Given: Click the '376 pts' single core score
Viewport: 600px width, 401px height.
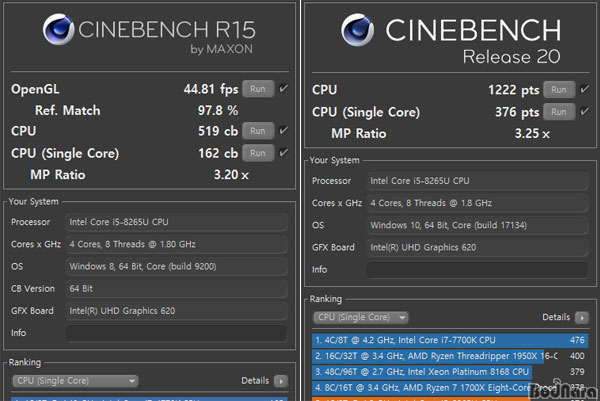Looking at the screenshot, I should [517, 112].
